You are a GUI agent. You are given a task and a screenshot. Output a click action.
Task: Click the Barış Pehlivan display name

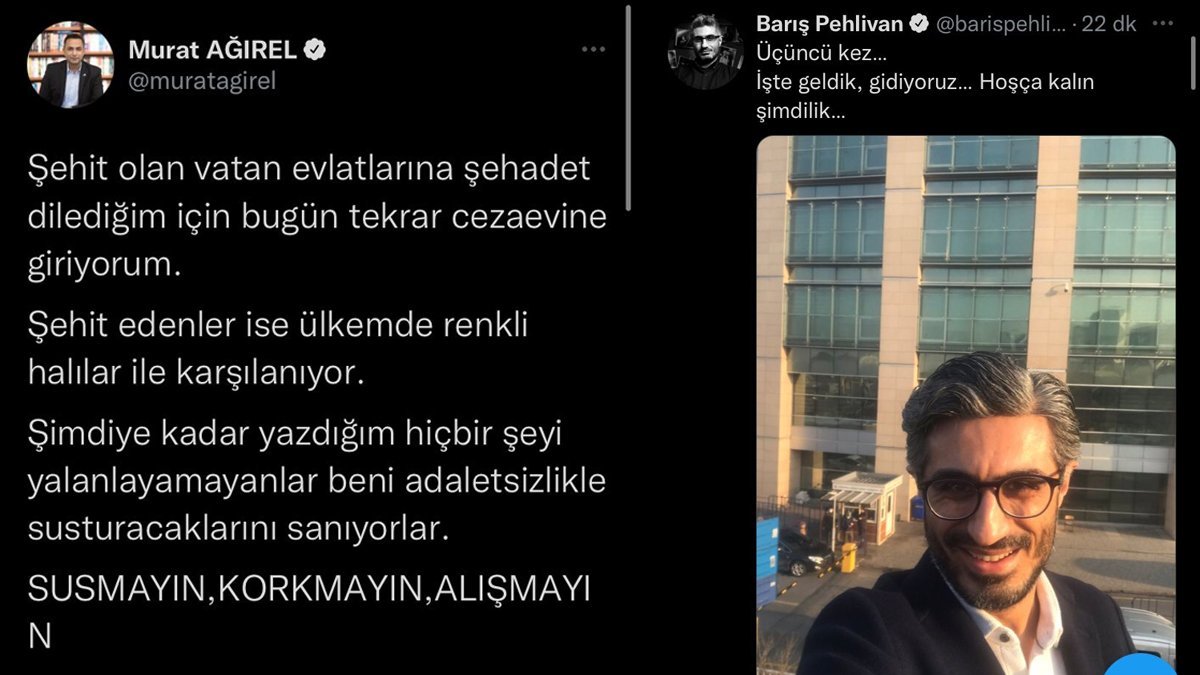coord(830,24)
